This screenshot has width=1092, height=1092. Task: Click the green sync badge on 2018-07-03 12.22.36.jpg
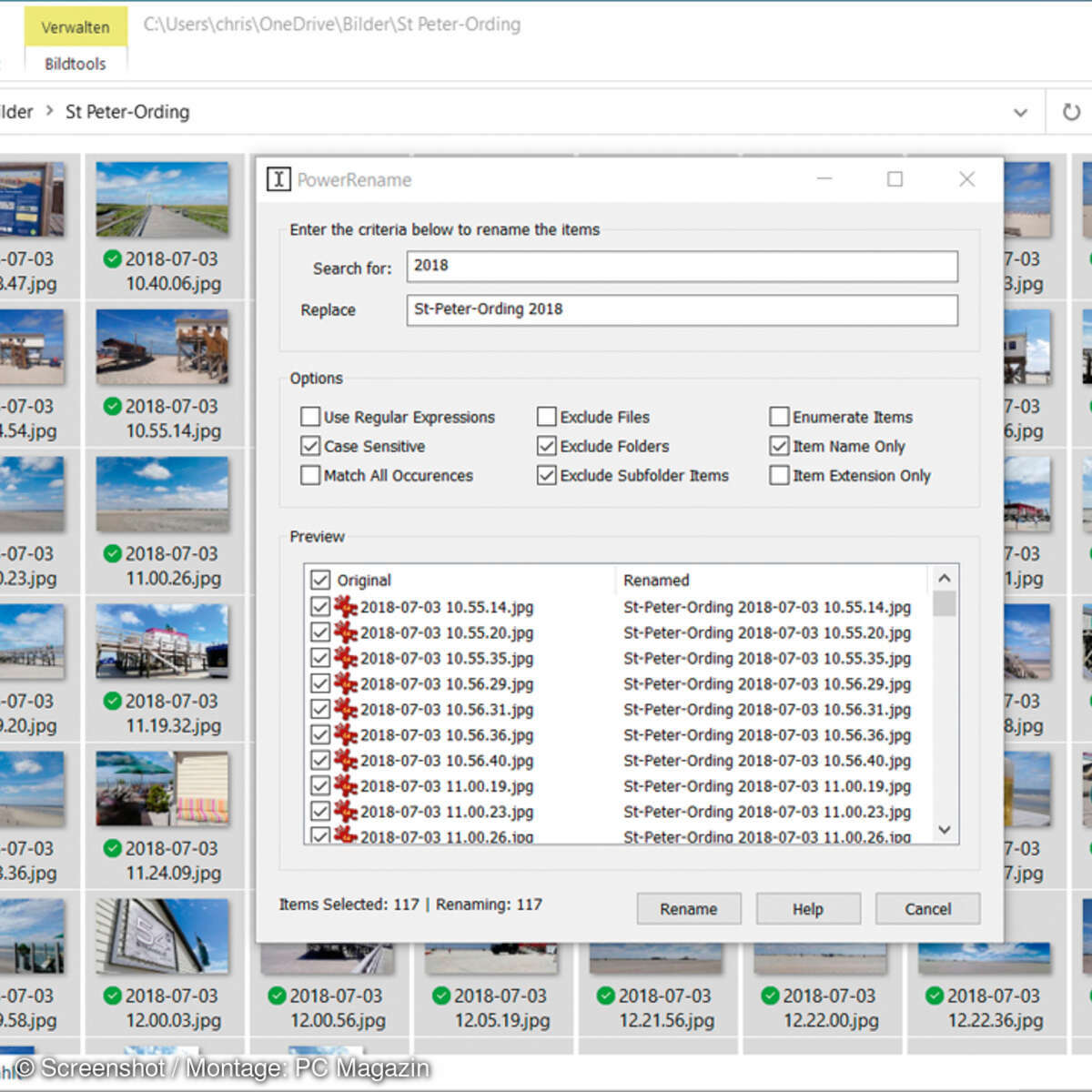coord(934,996)
